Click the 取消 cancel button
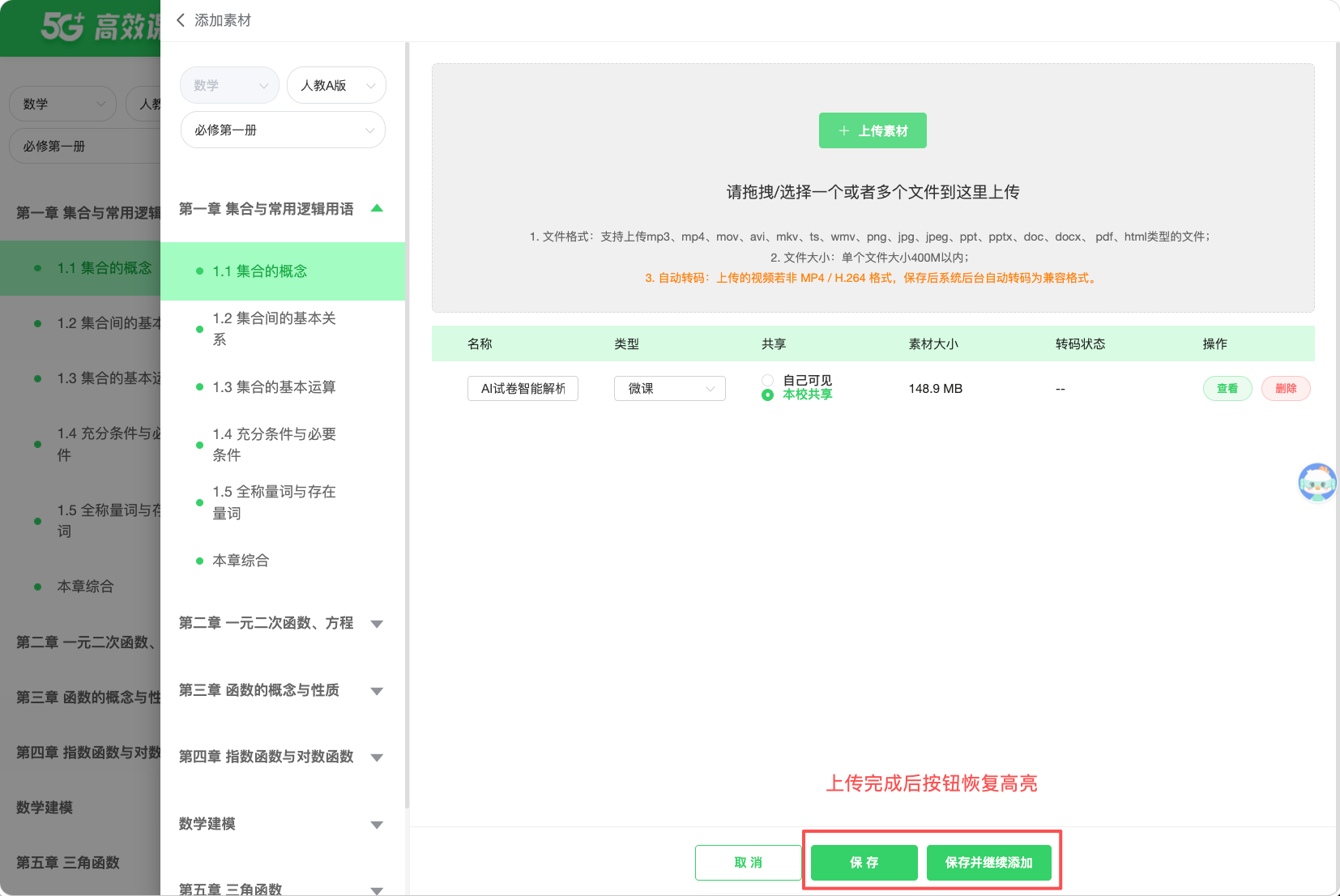Image resolution: width=1340 pixels, height=896 pixels. 749,863
